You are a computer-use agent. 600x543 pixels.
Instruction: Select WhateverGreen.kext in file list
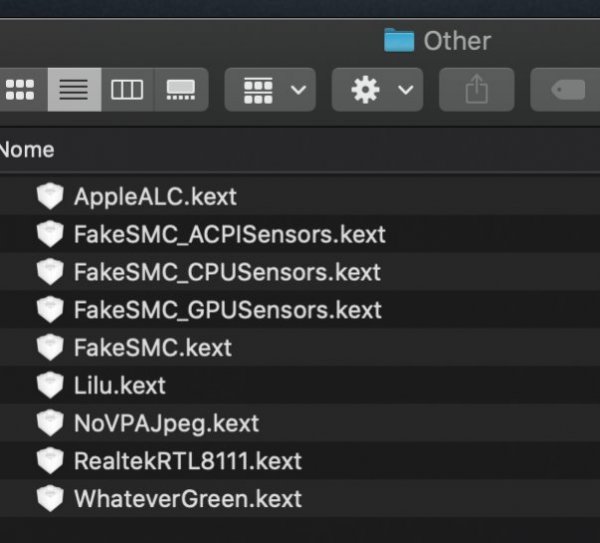pos(187,498)
